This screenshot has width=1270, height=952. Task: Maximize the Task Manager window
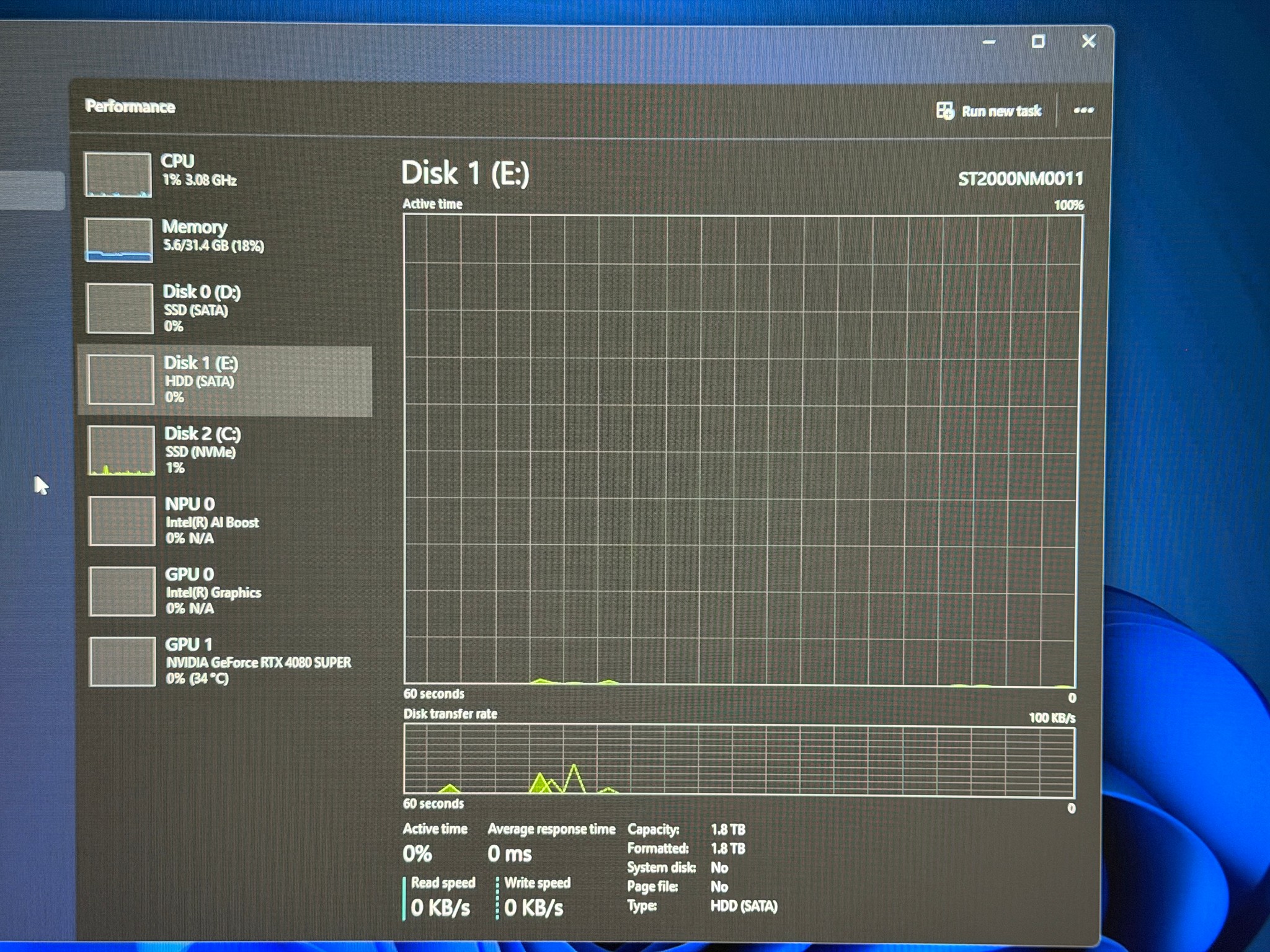point(1038,42)
